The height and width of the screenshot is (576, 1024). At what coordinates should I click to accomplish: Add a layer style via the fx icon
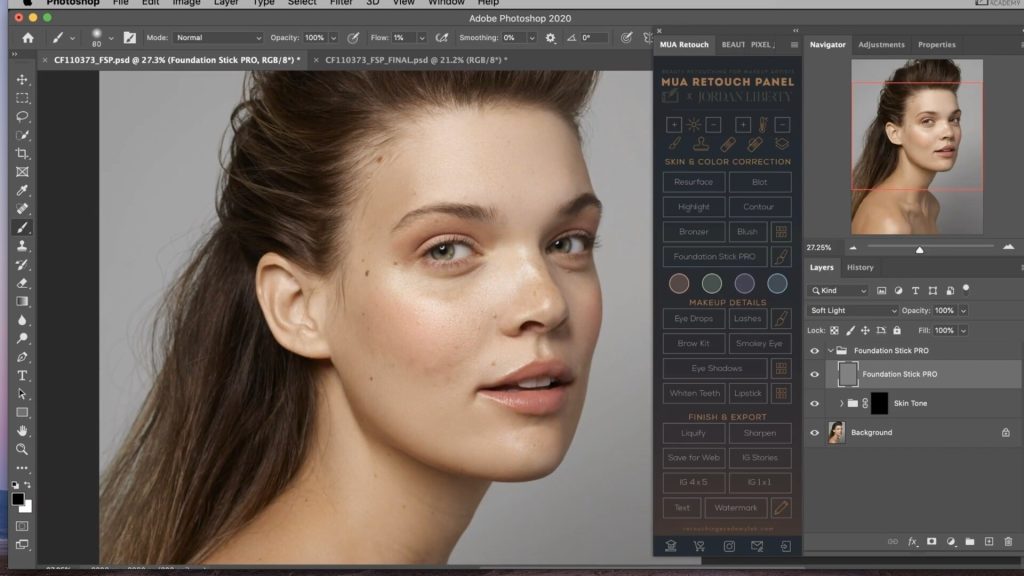[911, 539]
